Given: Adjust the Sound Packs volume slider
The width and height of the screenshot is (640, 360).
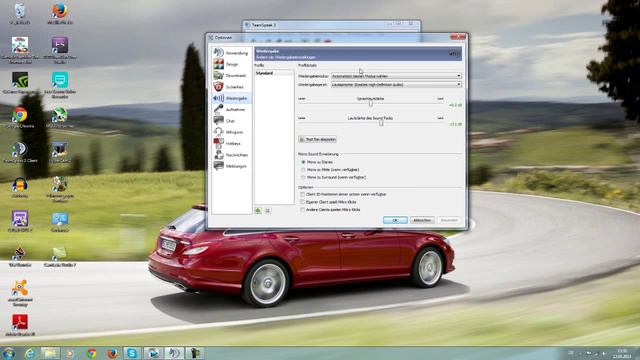Looking at the screenshot, I should point(381,123).
